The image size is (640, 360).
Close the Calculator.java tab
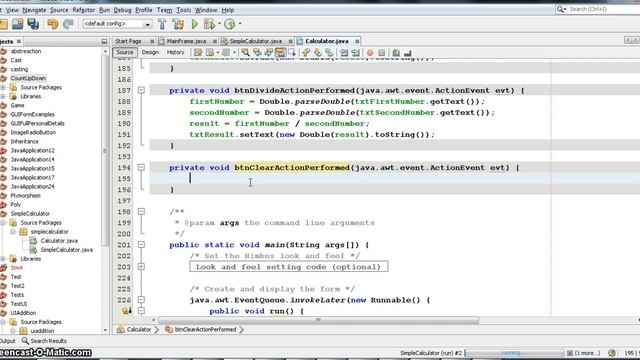pos(357,41)
